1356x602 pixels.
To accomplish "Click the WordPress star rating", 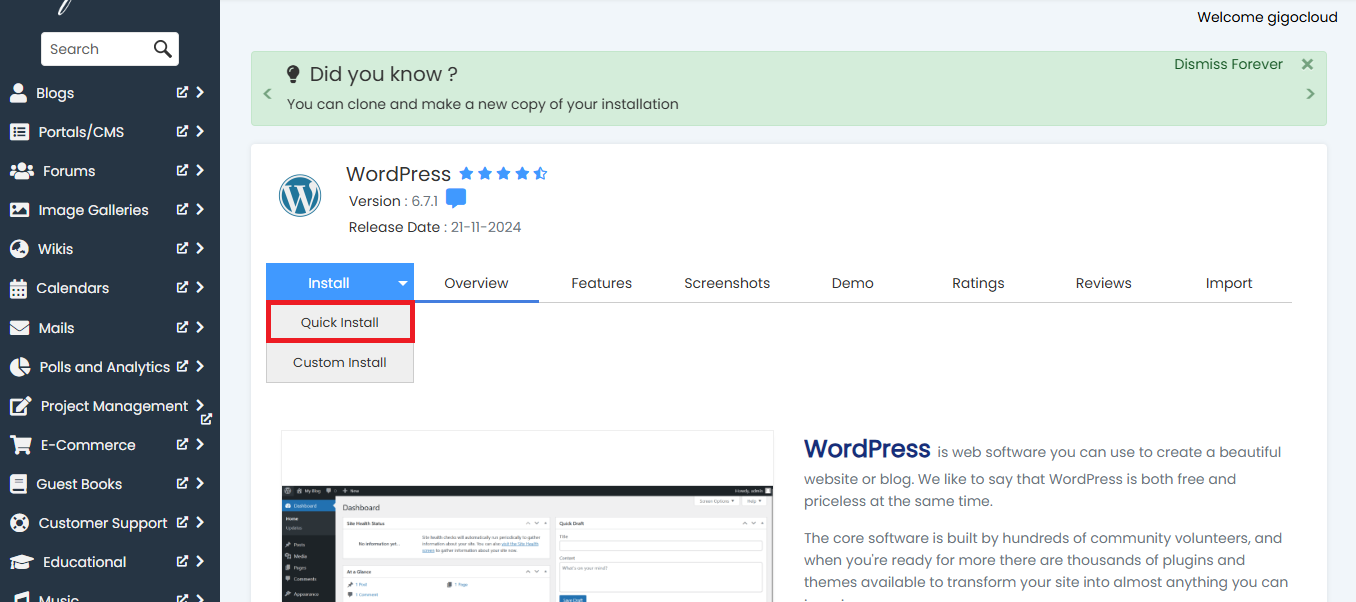I will (x=503, y=173).
